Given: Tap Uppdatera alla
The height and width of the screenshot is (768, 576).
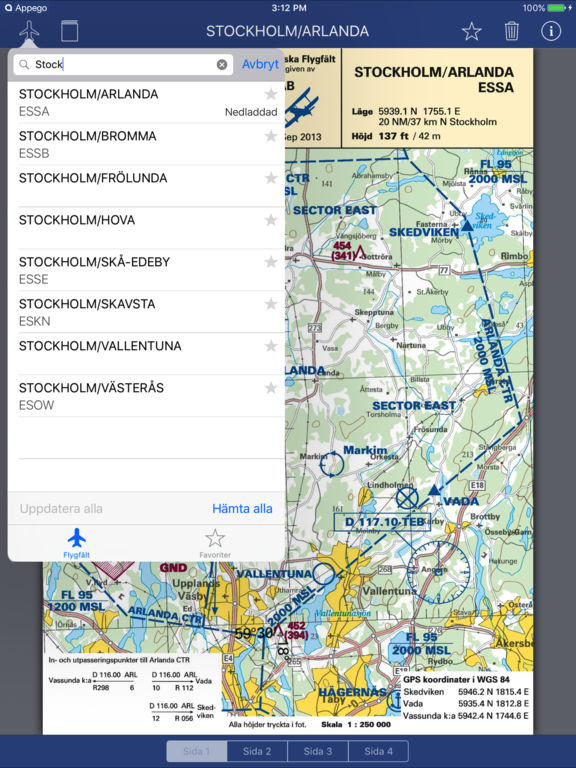Looking at the screenshot, I should [61, 509].
